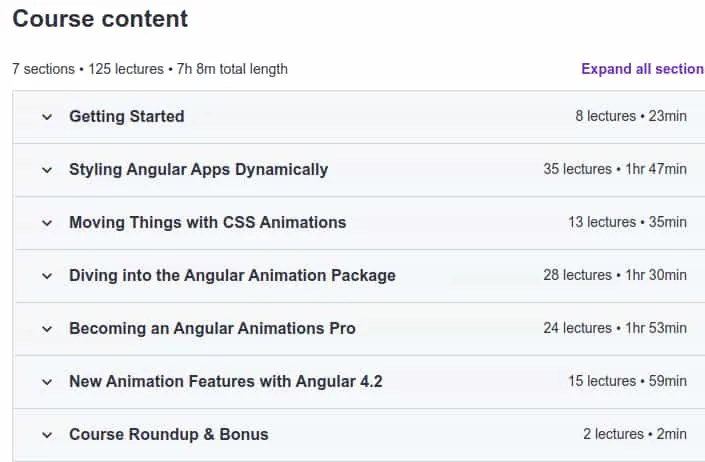Open Styling Angular Apps Dynamically title
The width and height of the screenshot is (705, 462).
click(x=199, y=170)
